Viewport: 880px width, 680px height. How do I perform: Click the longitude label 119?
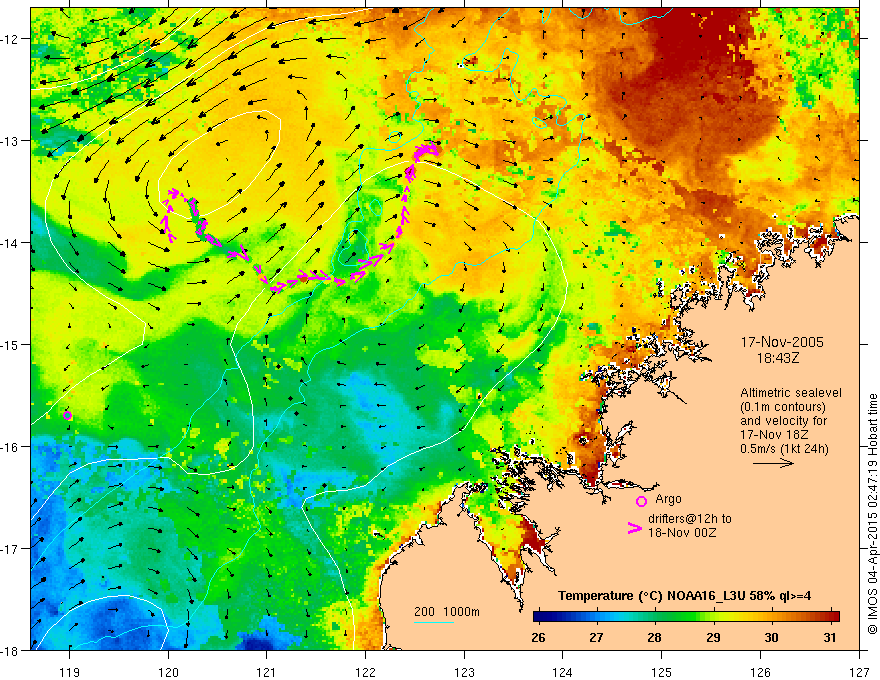coord(70,672)
